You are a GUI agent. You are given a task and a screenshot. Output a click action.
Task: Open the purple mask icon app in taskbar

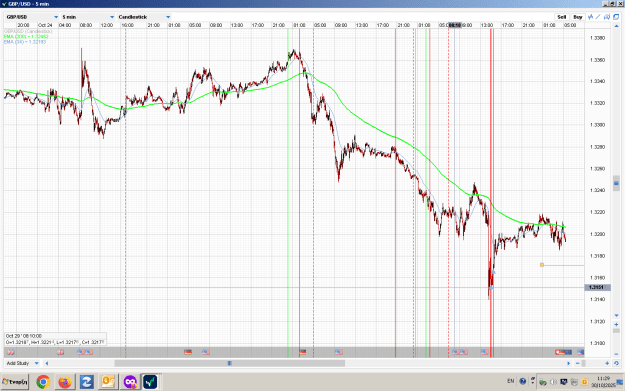(130, 382)
